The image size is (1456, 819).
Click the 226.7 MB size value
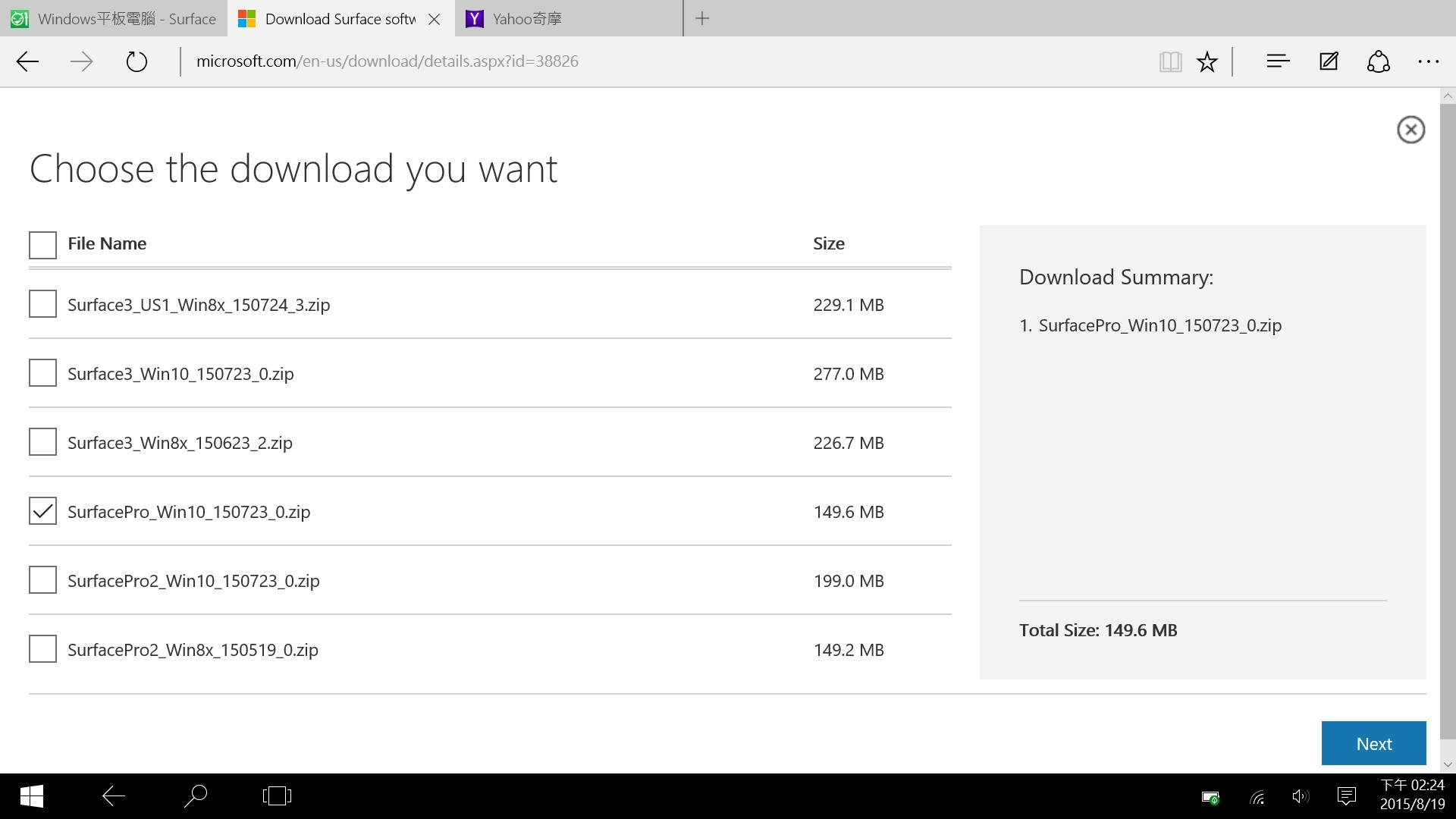point(849,443)
